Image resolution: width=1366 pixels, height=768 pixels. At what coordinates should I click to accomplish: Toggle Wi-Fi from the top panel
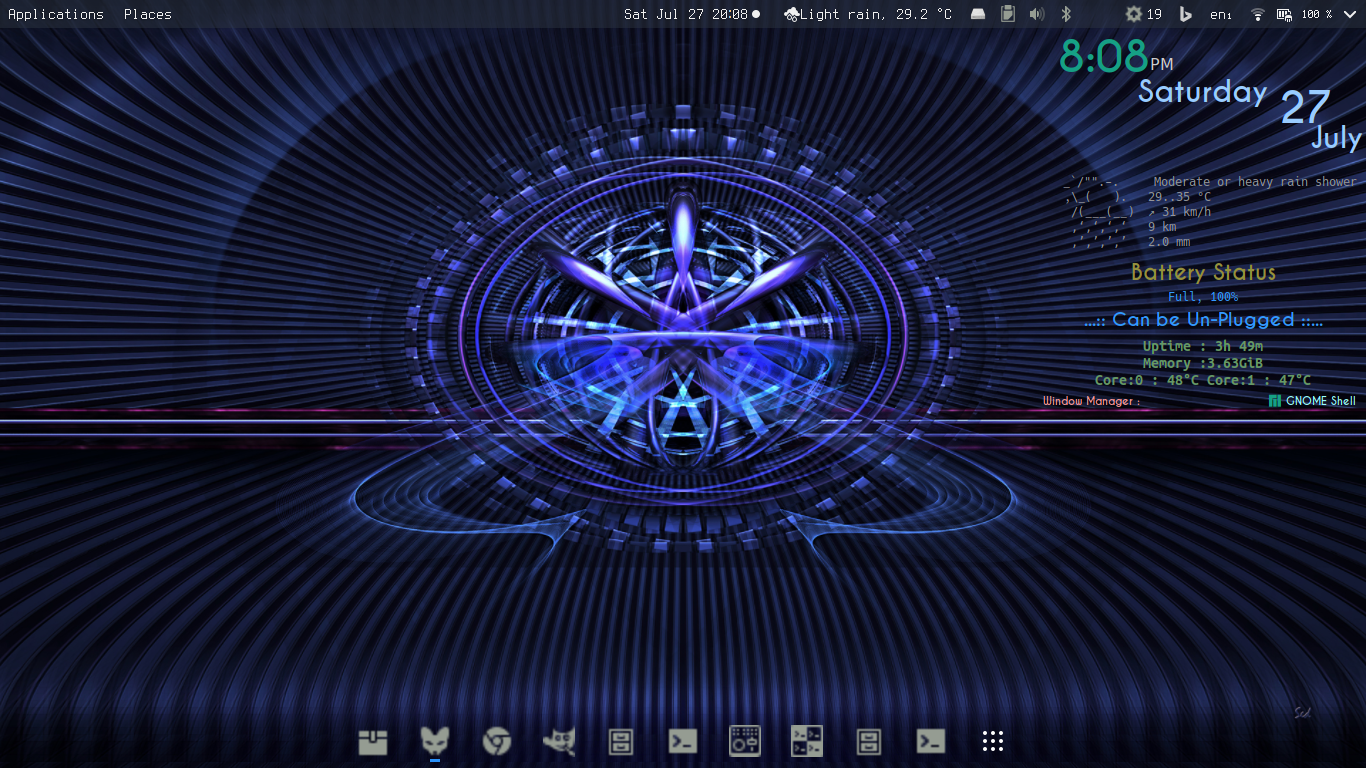[1257, 14]
